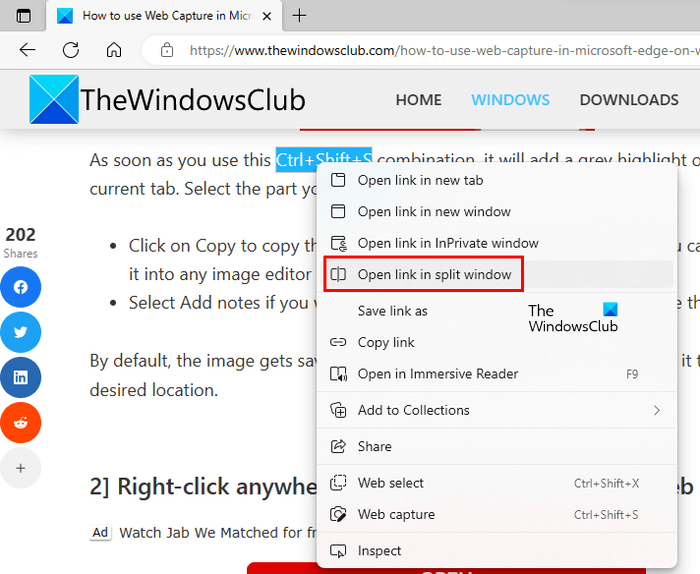Open the DOWNLOADS navigation item
The width and height of the screenshot is (700, 574).
(629, 100)
